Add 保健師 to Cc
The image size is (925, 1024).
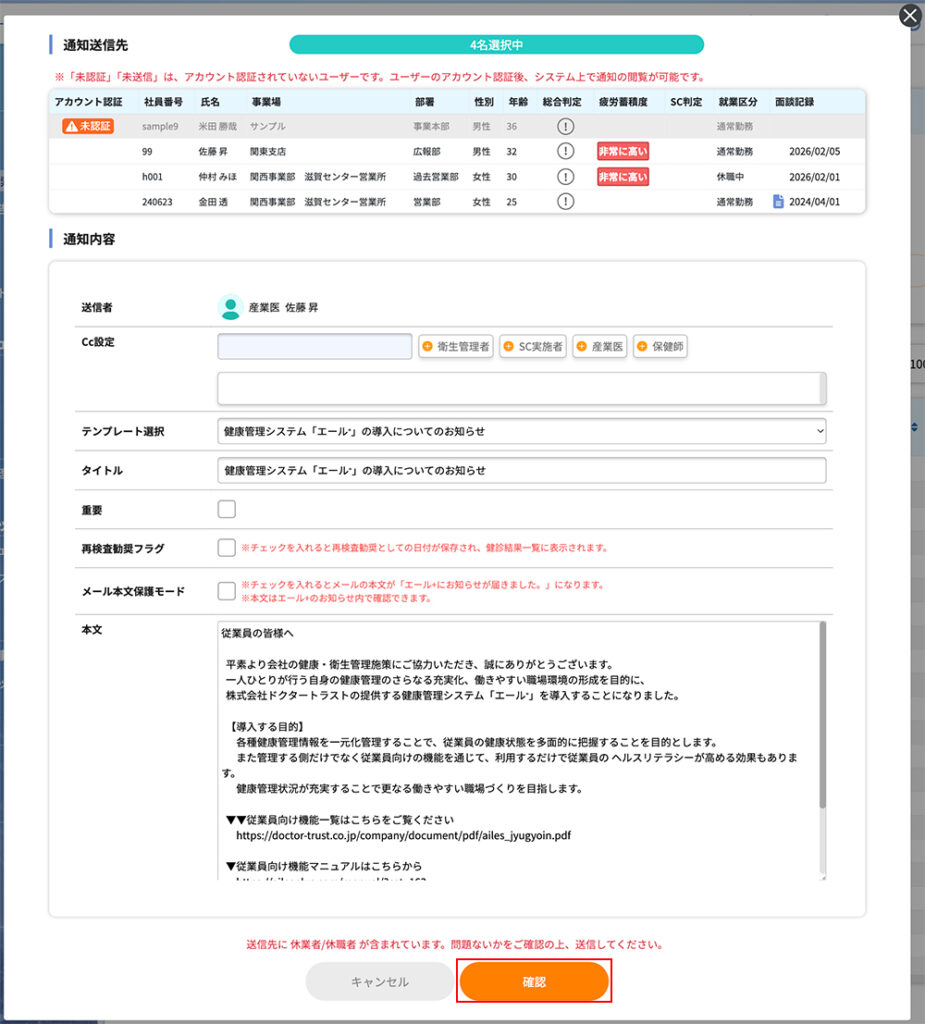[x=660, y=347]
